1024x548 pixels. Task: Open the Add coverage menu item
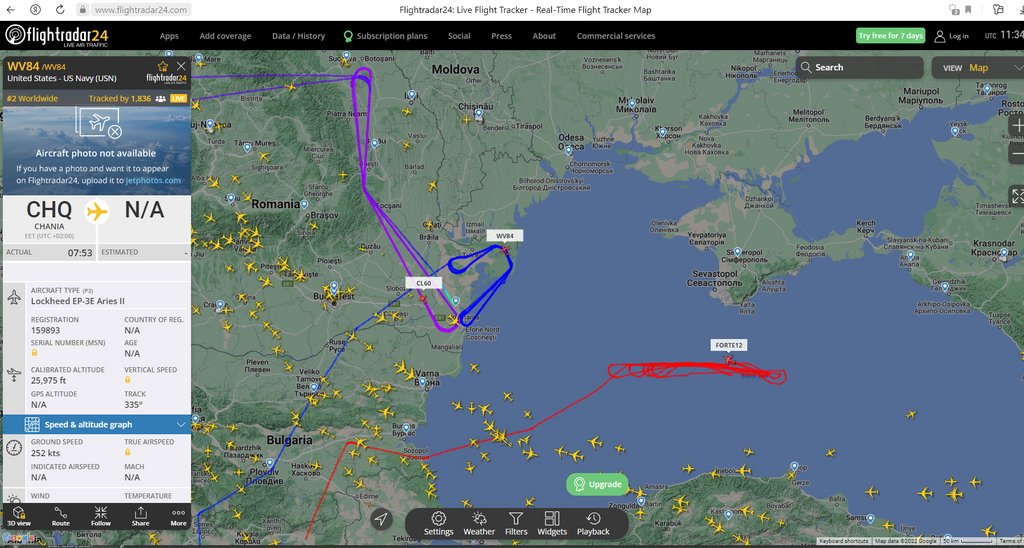pyautogui.click(x=225, y=36)
